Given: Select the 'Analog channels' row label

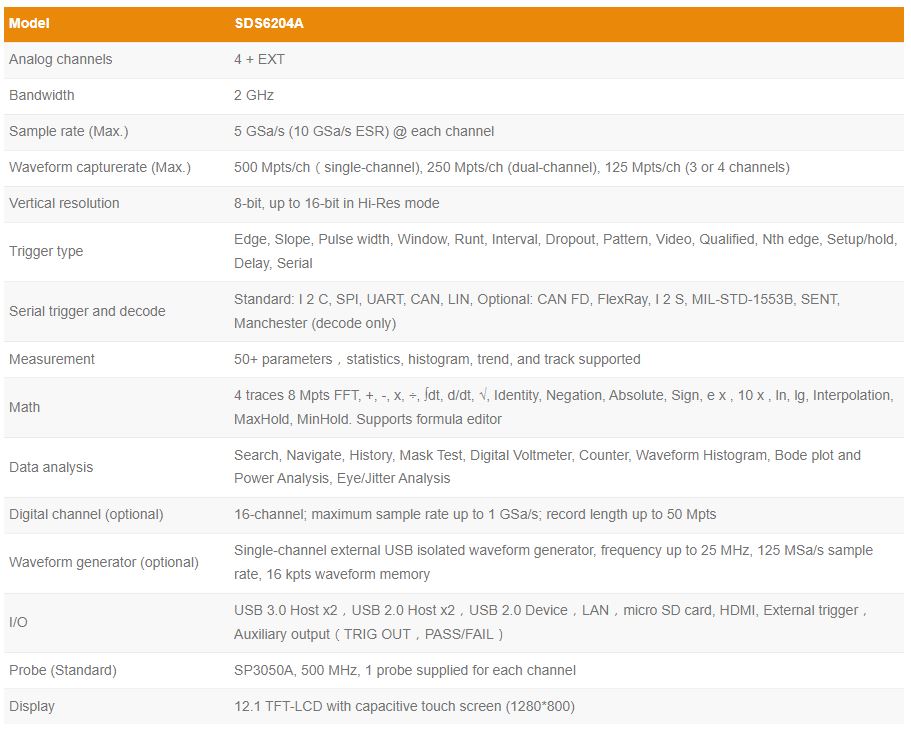Looking at the screenshot, I should (x=60, y=59).
